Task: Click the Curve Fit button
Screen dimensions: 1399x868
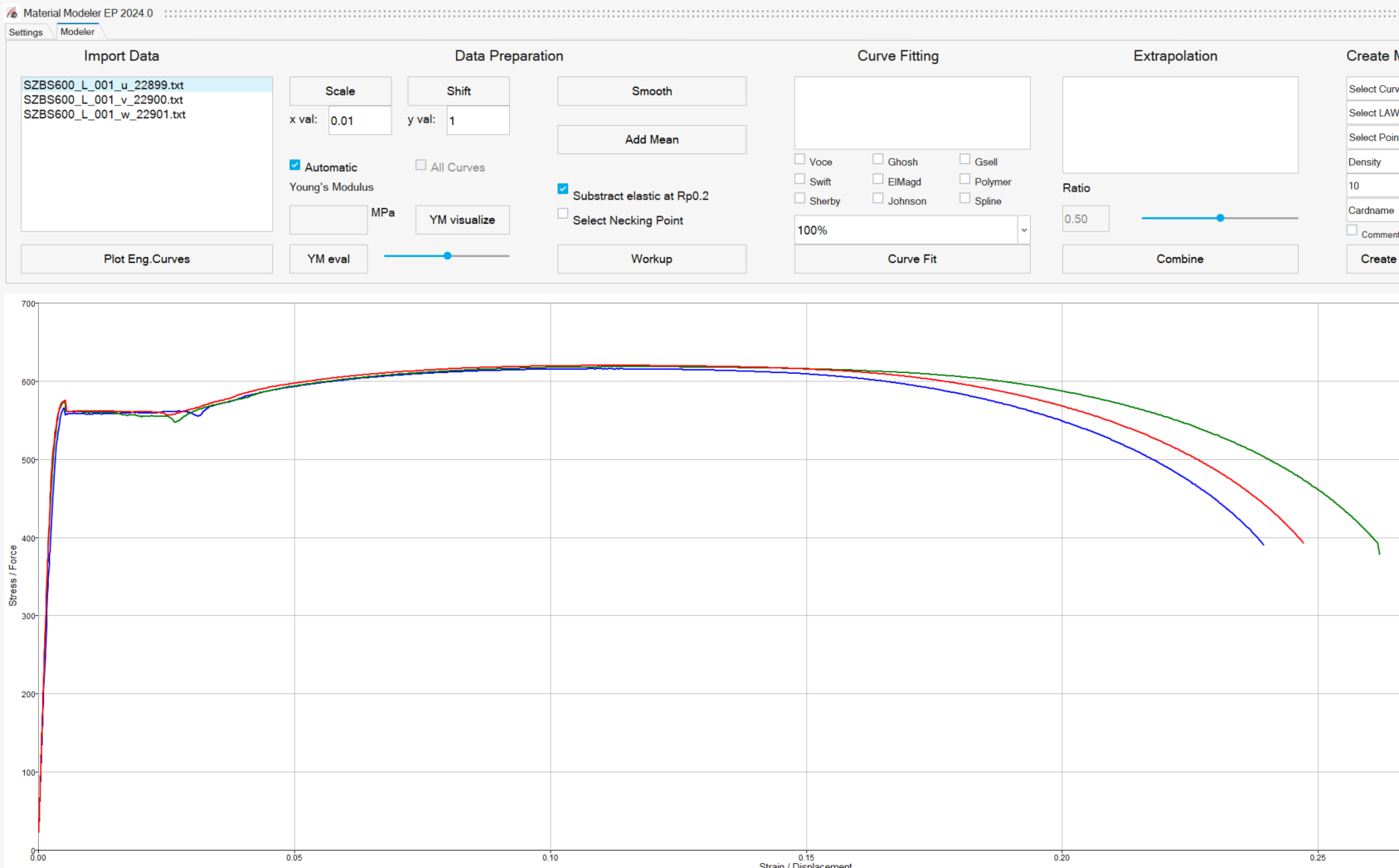Action: [911, 259]
